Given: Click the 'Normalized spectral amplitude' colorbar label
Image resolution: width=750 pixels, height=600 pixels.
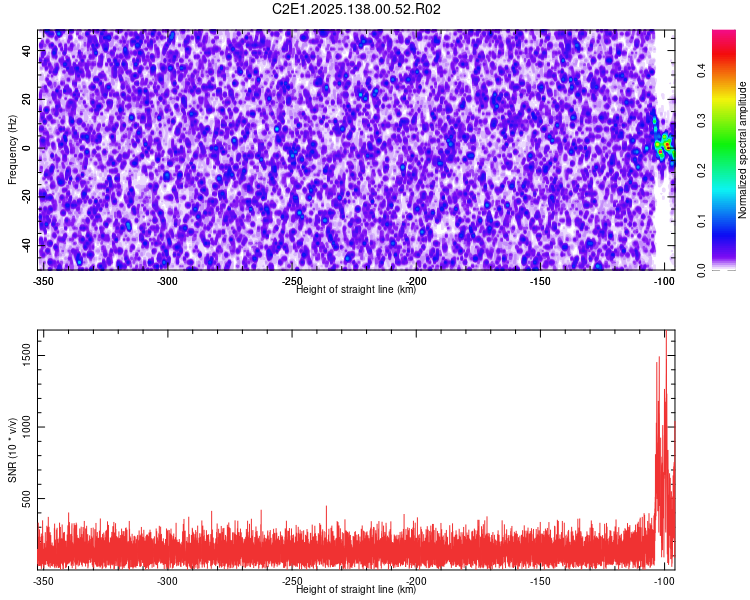Looking at the screenshot, I should coord(742,150).
